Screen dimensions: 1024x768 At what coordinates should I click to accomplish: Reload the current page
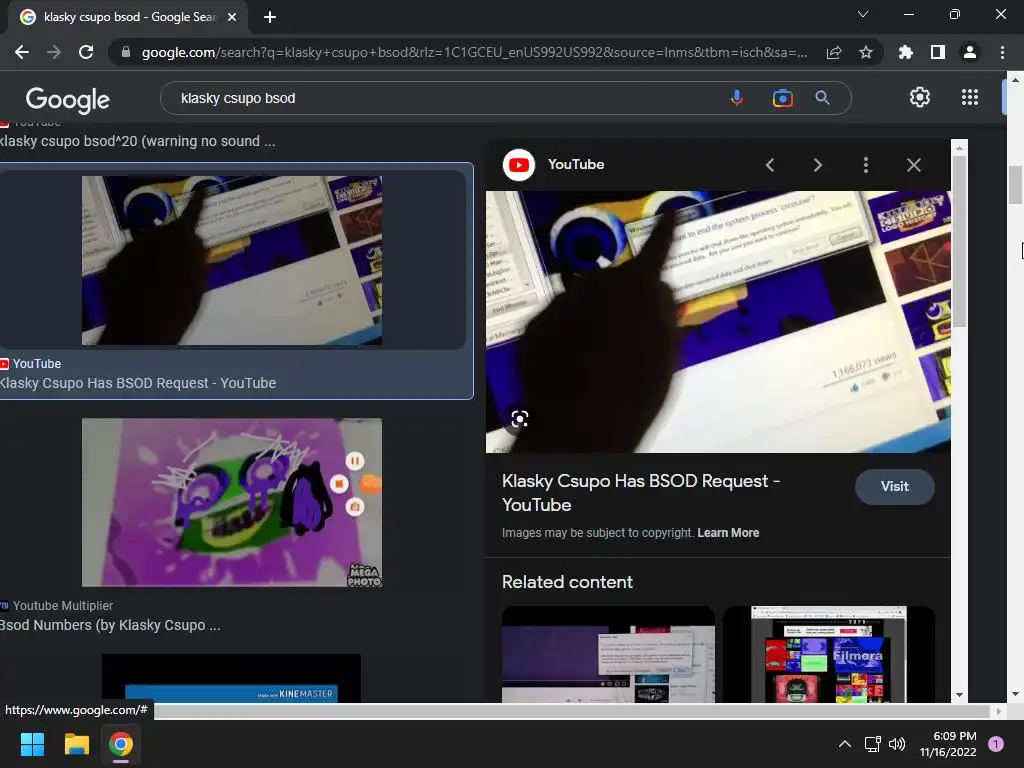(86, 52)
